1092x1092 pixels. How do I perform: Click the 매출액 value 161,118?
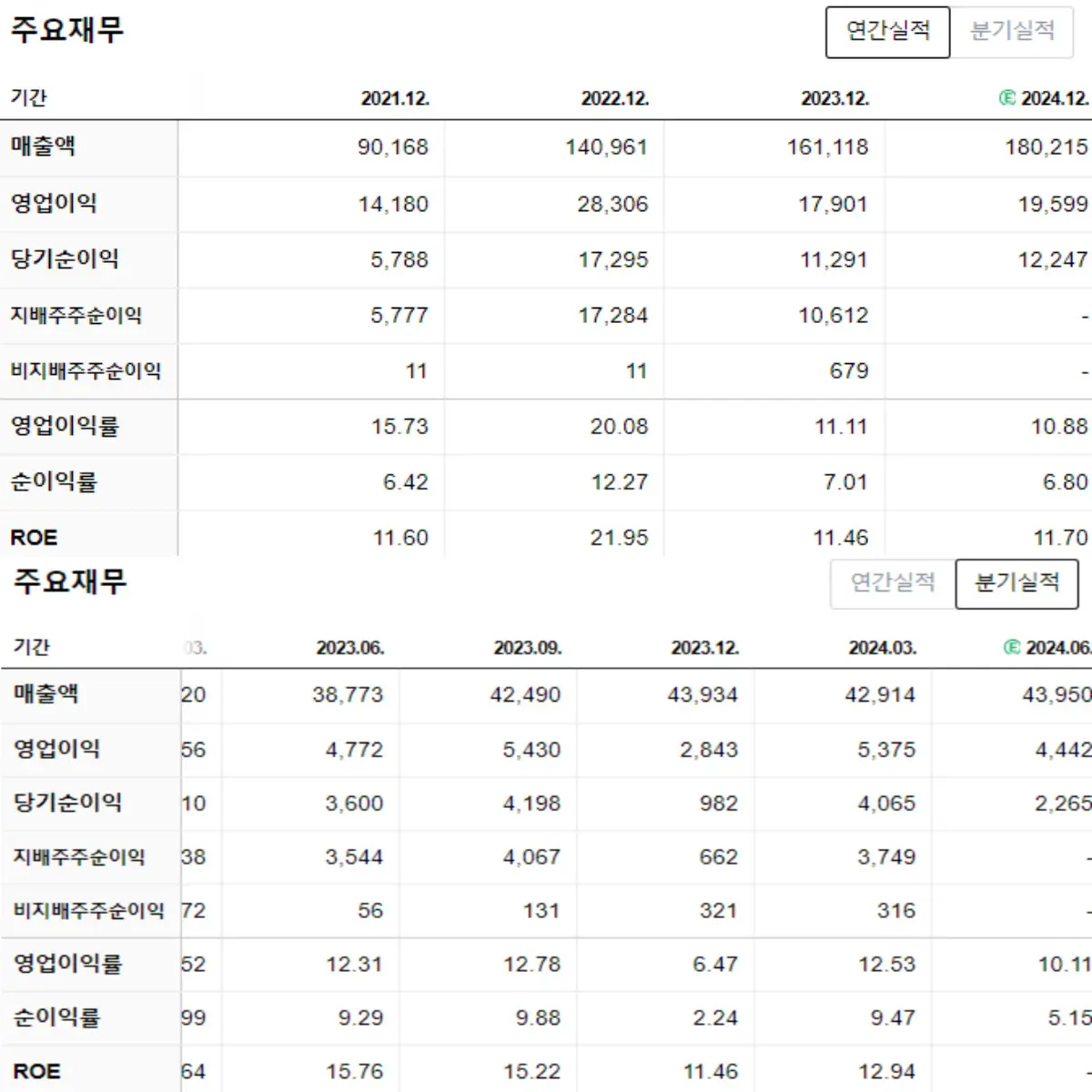pyautogui.click(x=828, y=147)
